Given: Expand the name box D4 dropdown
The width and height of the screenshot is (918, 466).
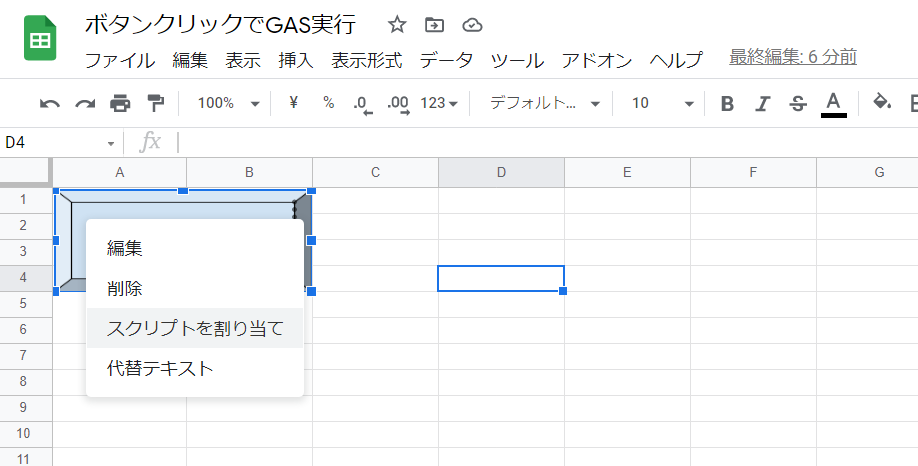Looking at the screenshot, I should coord(111,143).
